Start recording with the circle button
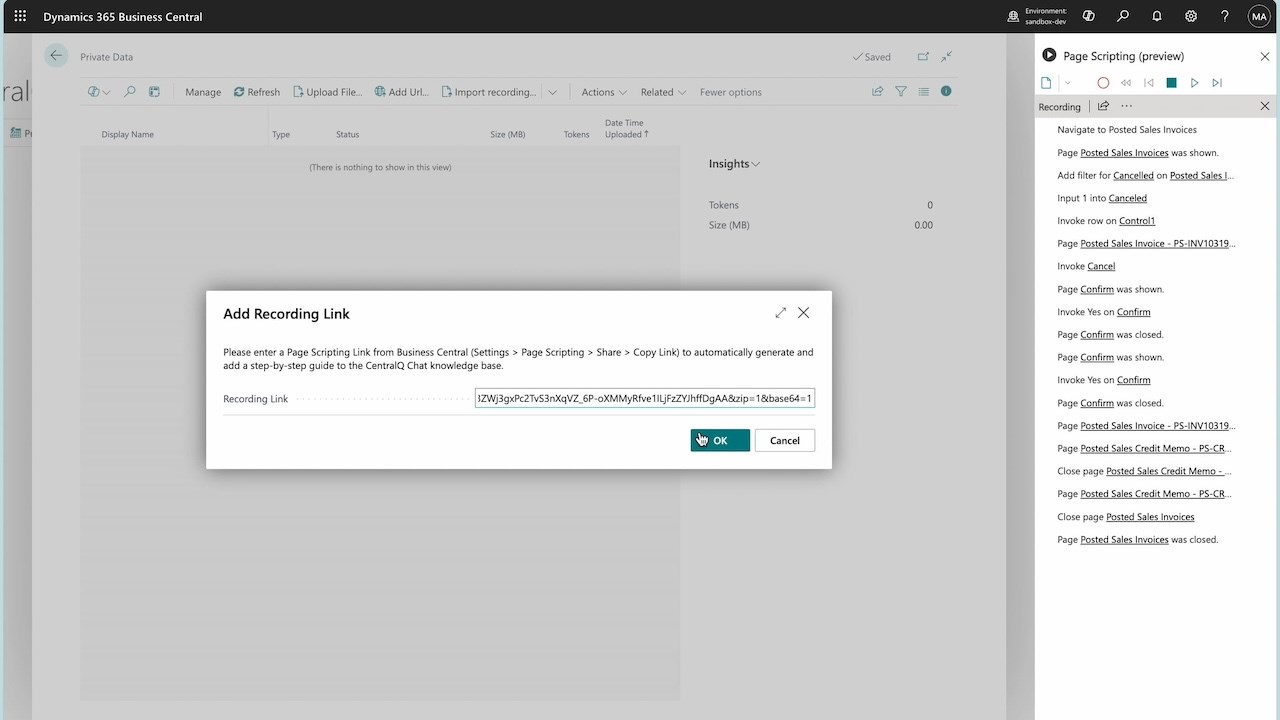The height and width of the screenshot is (720, 1280). coord(1103,83)
